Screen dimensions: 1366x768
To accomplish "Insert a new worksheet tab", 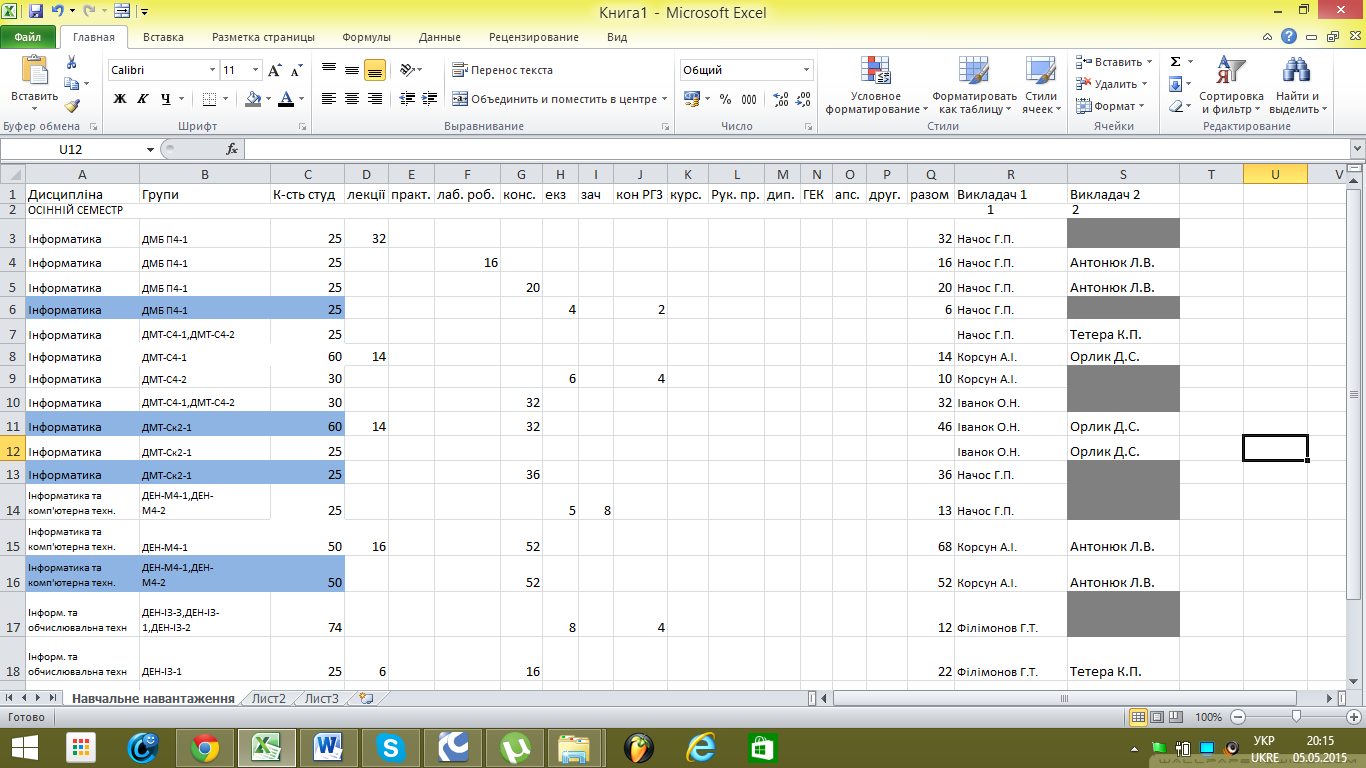I will tap(366, 698).
